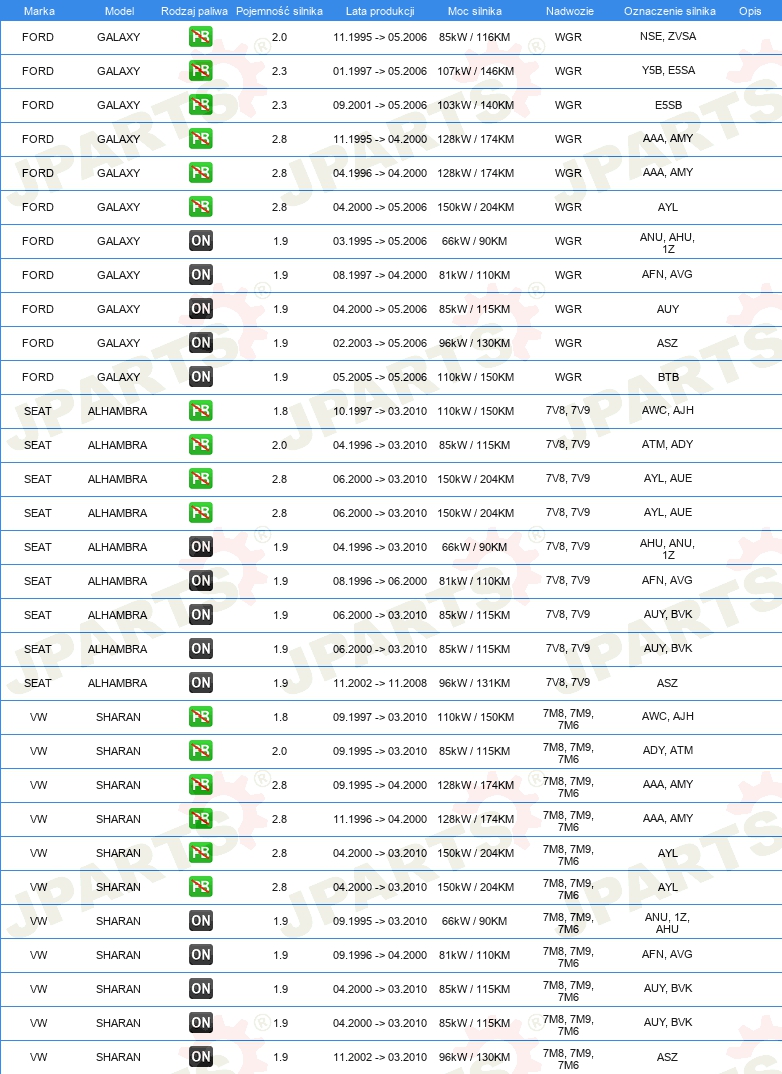Image resolution: width=782 pixels, height=1074 pixels.
Task: Select lone AUY engine code cell
Action: (668, 309)
